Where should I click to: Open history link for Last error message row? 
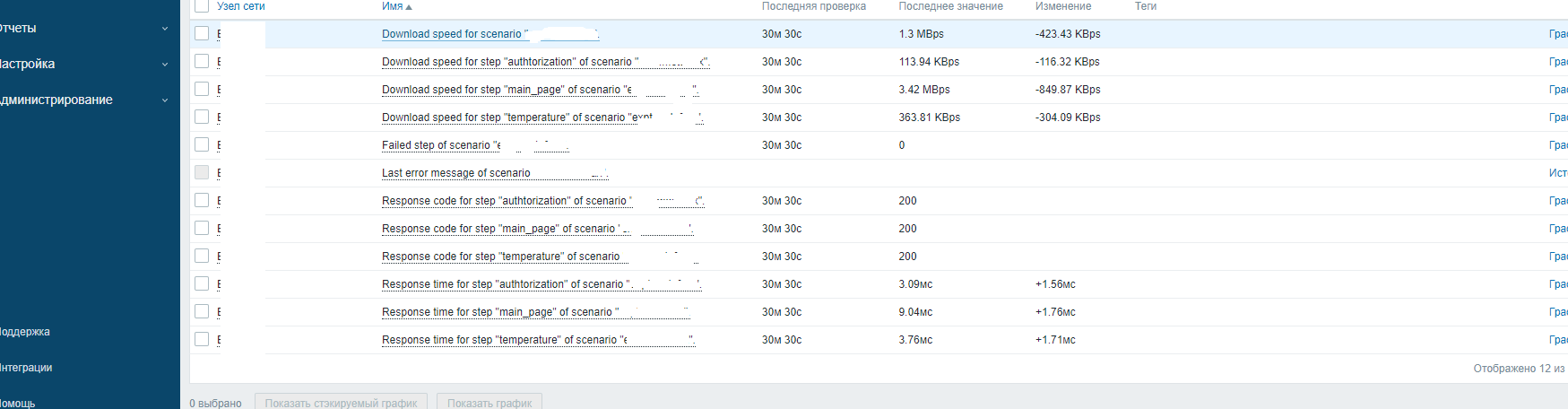[x=1558, y=173]
